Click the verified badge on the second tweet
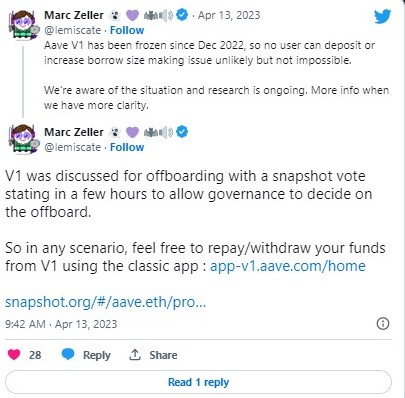This screenshot has height=398, width=405. (x=182, y=132)
